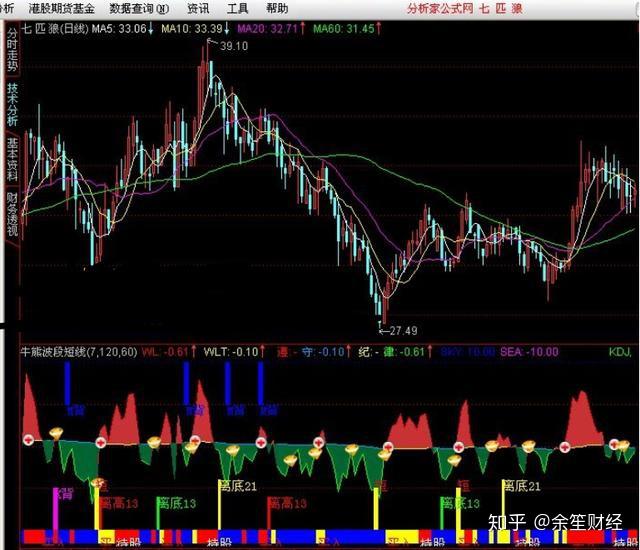640x550 pixels.
Task: Select the SEA: -10.00 value
Action: 529,352
